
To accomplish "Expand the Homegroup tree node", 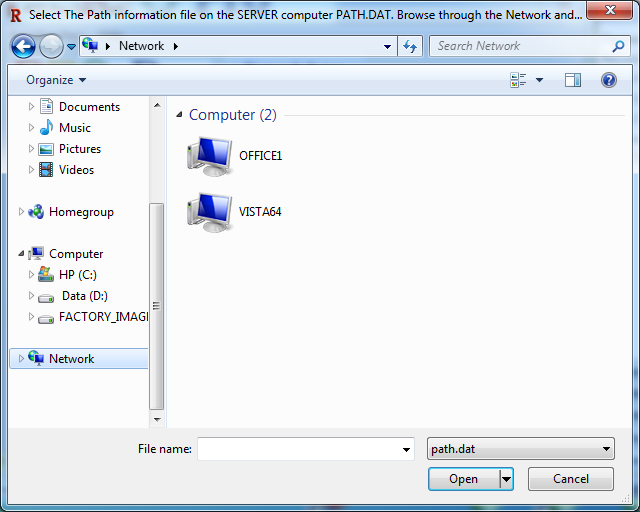I will [x=22, y=212].
